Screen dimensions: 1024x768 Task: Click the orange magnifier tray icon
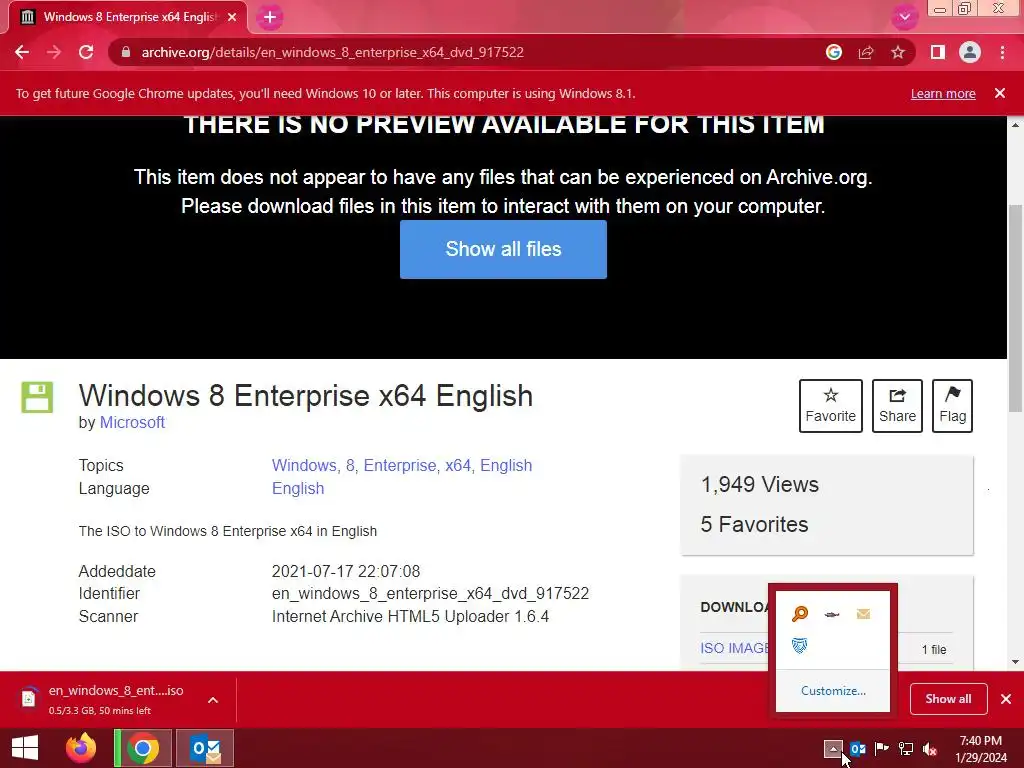[800, 614]
